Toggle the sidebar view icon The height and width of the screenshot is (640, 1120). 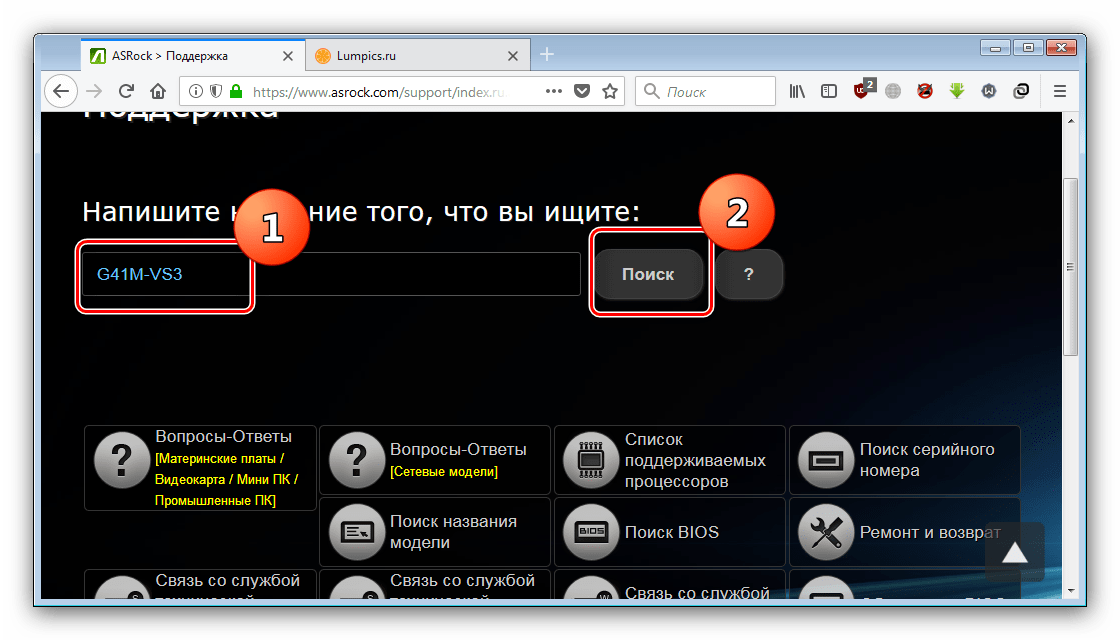[829, 92]
